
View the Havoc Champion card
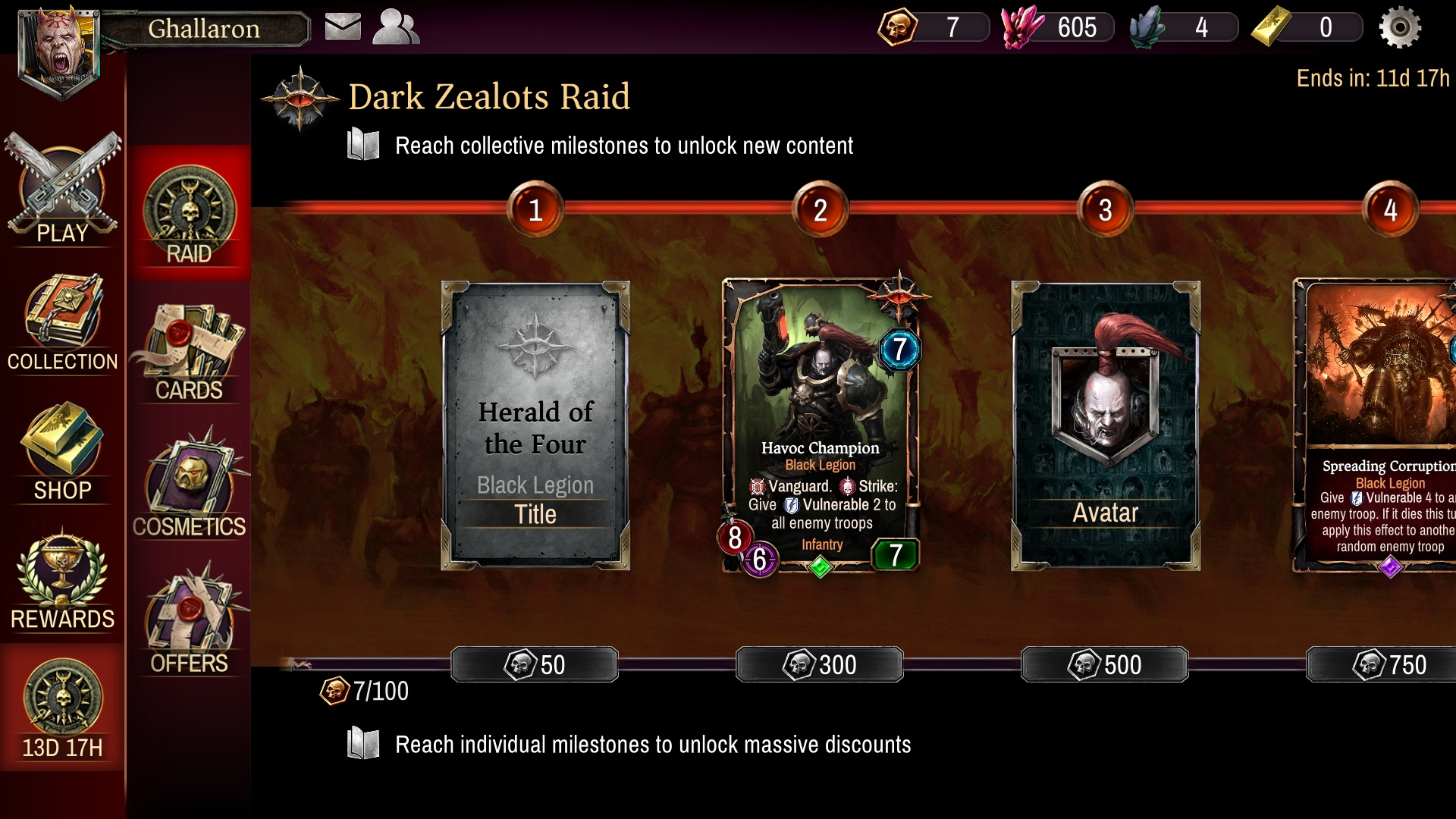pyautogui.click(x=821, y=425)
